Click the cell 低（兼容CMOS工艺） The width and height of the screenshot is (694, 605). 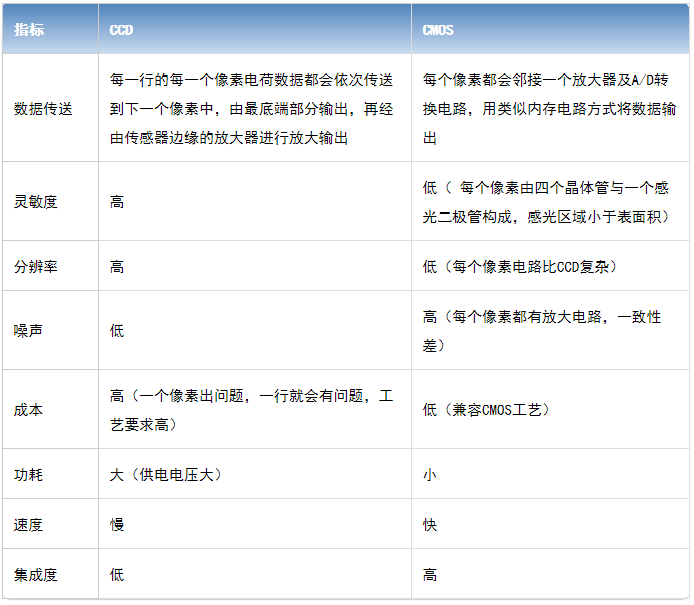pos(487,410)
